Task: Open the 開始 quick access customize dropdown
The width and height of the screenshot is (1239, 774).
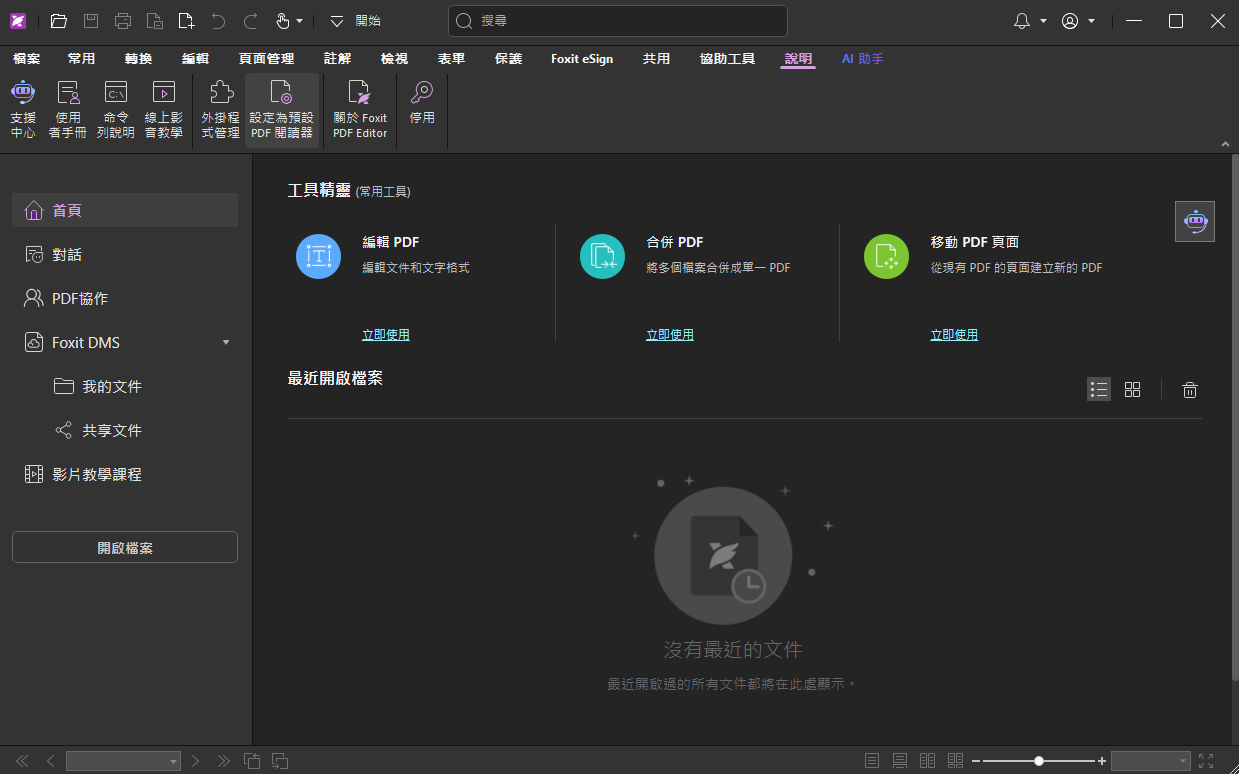Action: click(x=337, y=21)
